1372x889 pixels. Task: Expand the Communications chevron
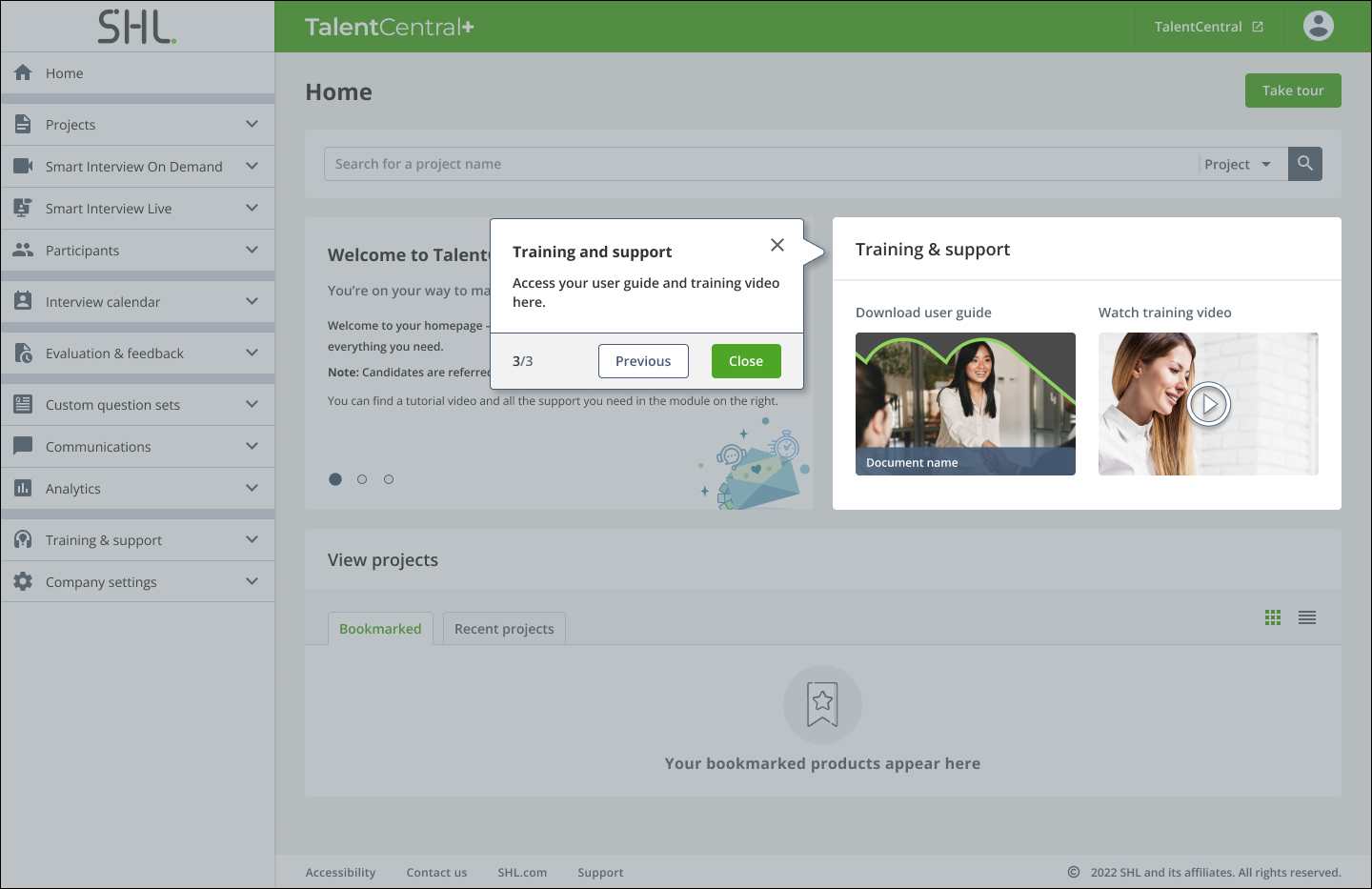click(252, 446)
